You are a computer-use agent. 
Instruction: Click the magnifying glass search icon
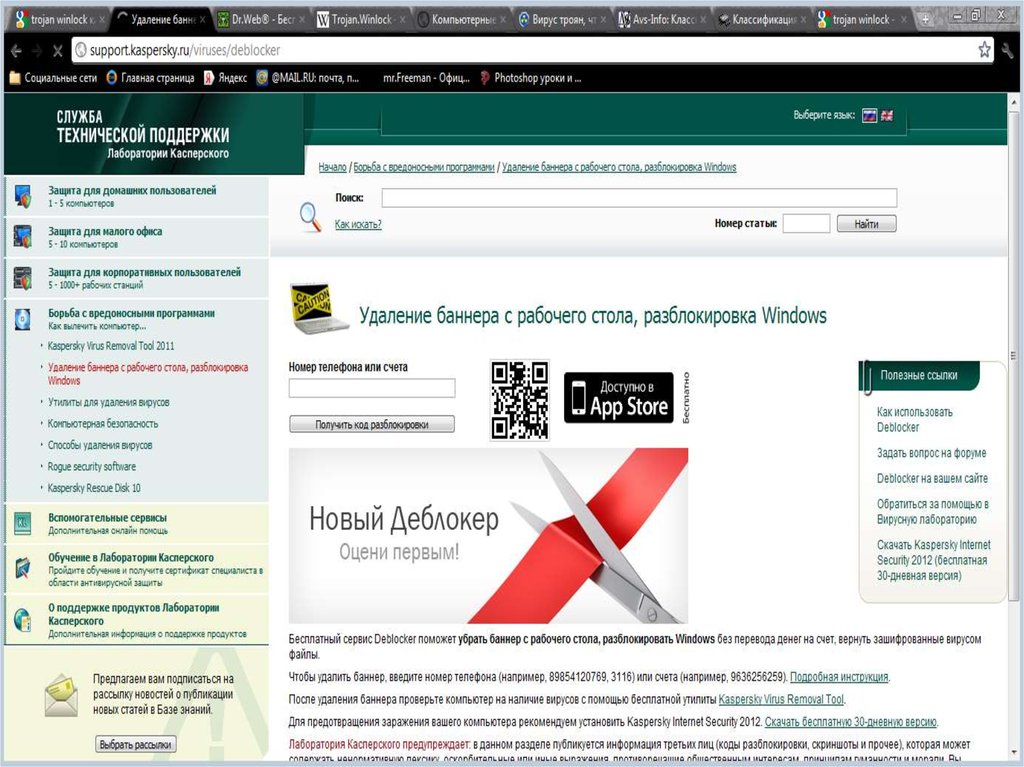click(310, 217)
